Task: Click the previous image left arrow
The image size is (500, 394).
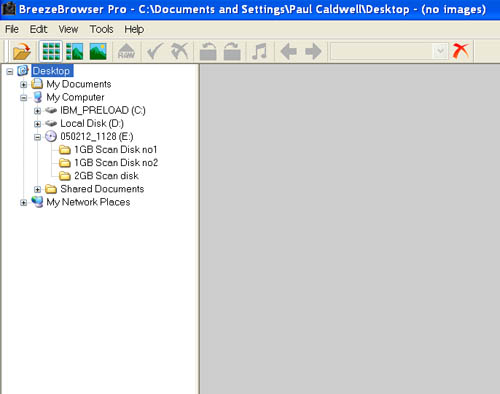Action: 288,51
